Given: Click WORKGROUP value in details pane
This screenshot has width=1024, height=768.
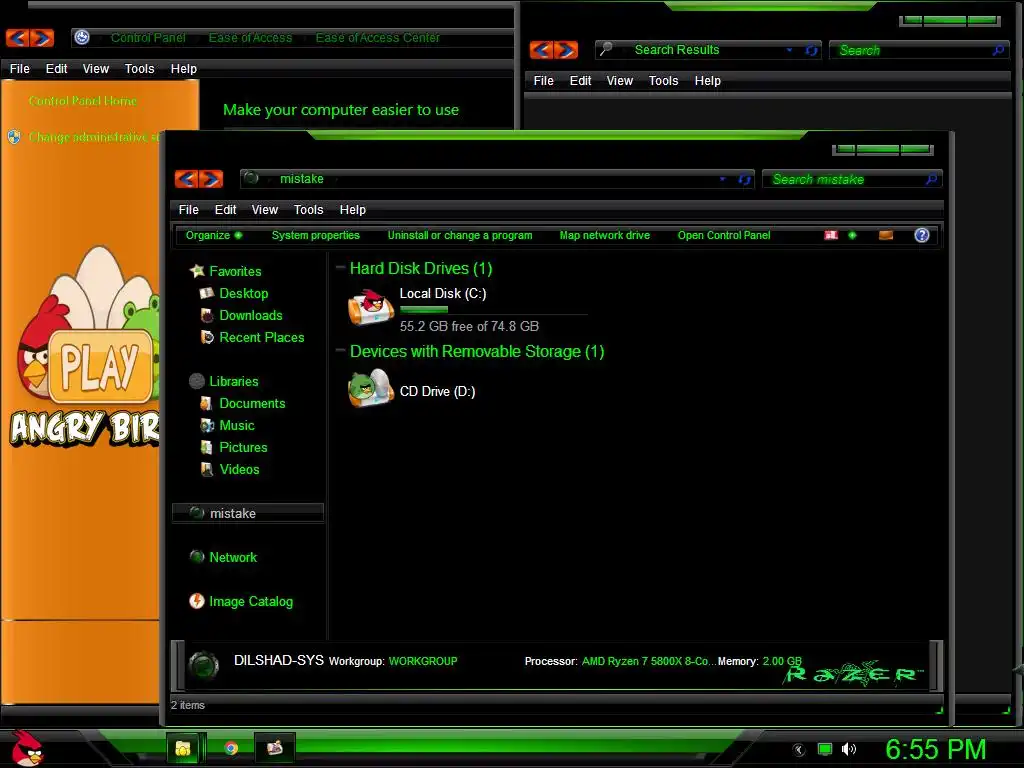Looking at the screenshot, I should click(x=423, y=661).
